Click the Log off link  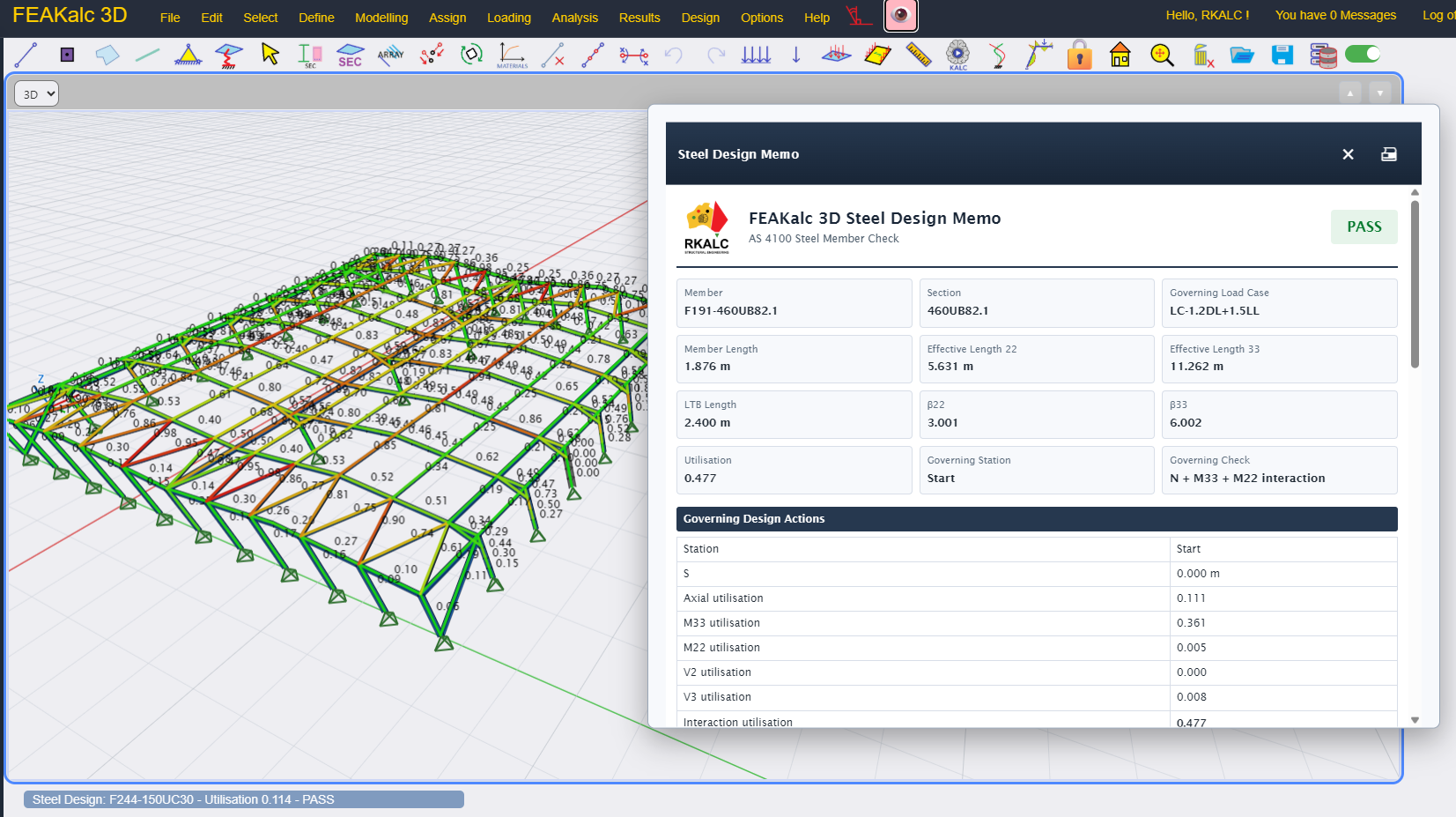(x=1439, y=15)
